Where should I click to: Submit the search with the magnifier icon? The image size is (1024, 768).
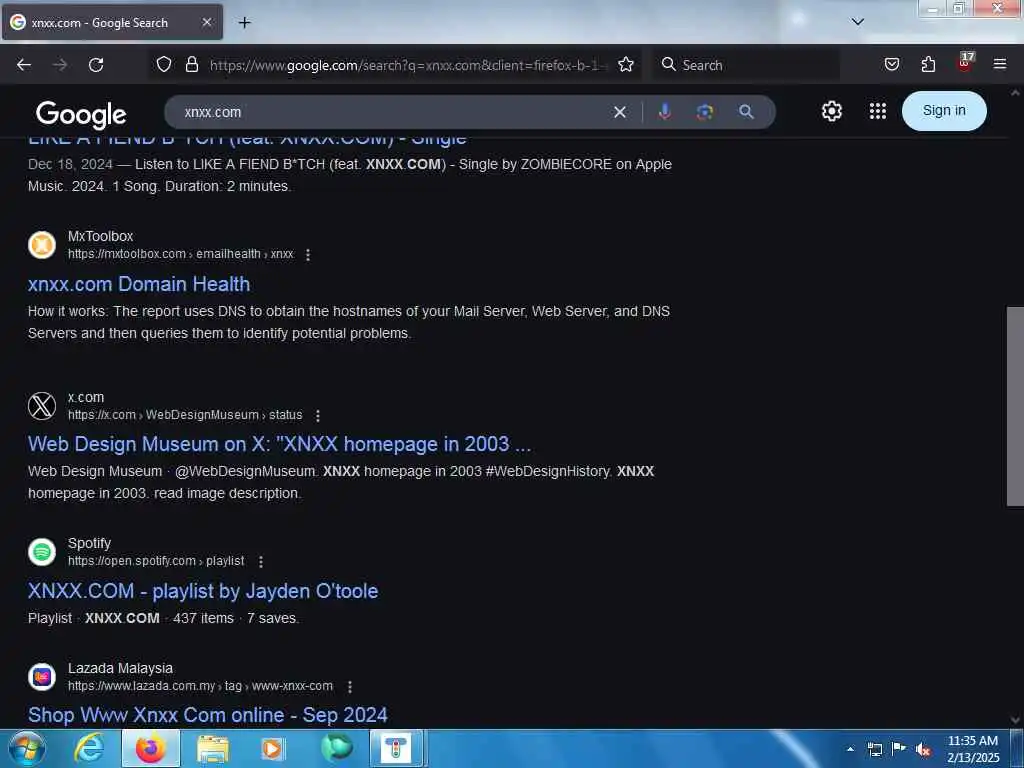pyautogui.click(x=746, y=112)
